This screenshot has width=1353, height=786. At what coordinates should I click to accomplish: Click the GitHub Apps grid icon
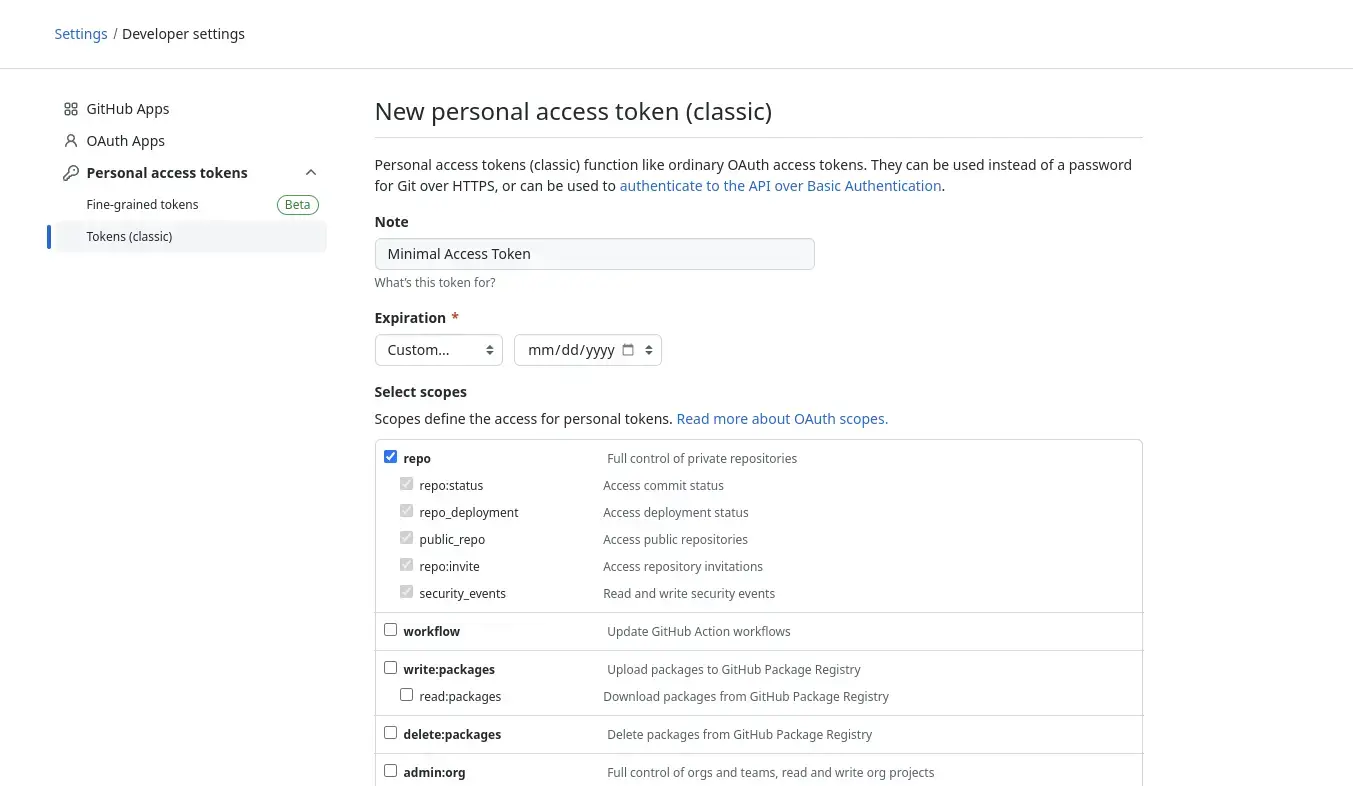pos(71,109)
